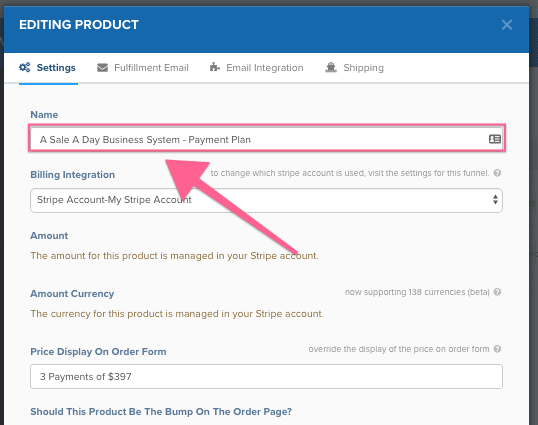Click the 'to change which stripe account' hint
This screenshot has height=425, width=538.
tap(350, 173)
